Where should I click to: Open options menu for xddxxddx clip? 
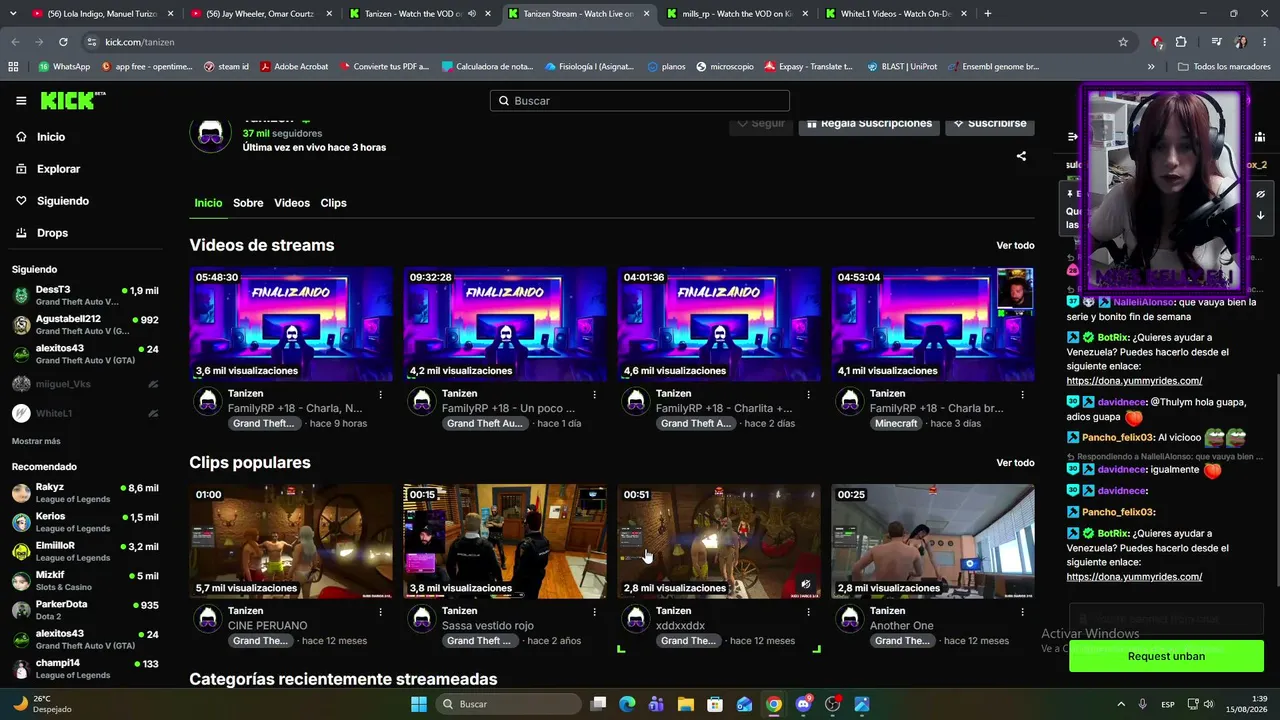[808, 612]
